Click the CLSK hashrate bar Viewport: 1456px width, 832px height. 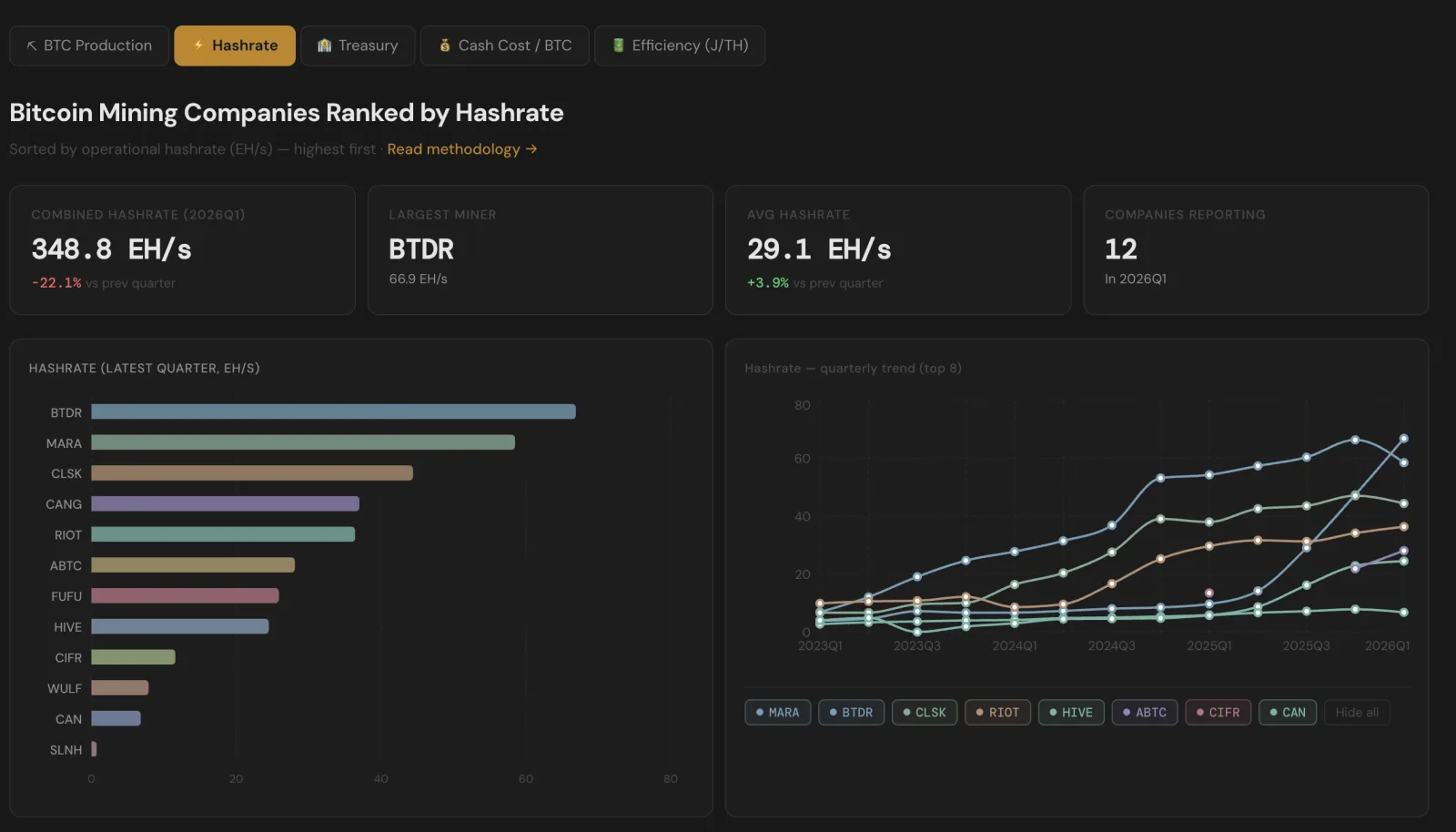click(x=252, y=473)
